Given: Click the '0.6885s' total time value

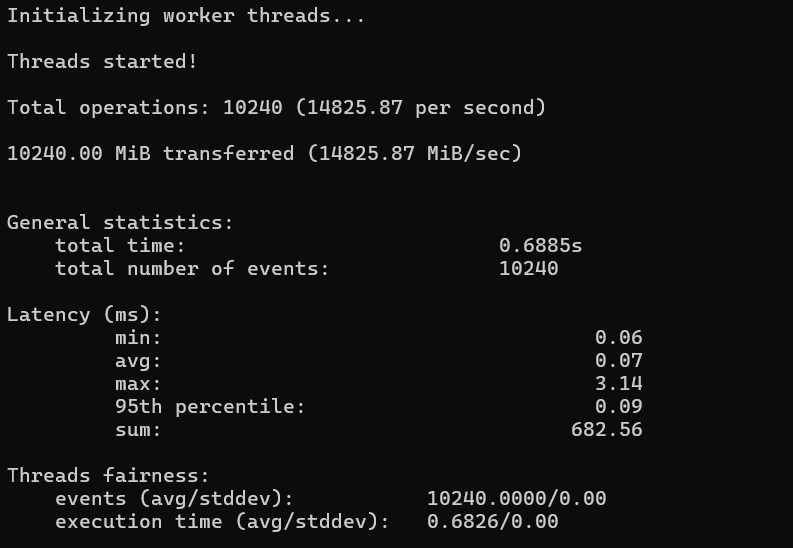Looking at the screenshot, I should 541,246.
